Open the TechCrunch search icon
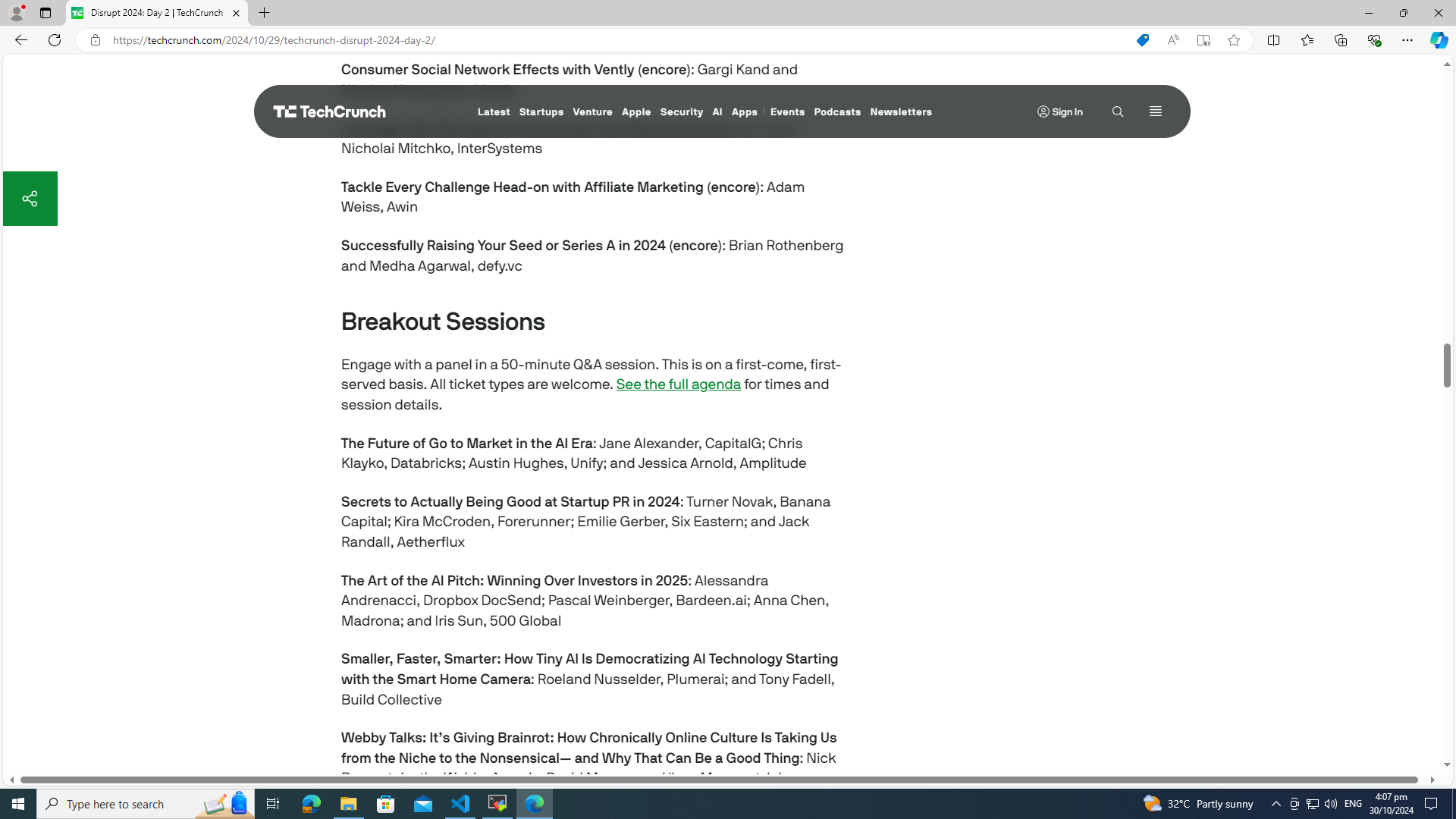The height and width of the screenshot is (819, 1456). coord(1117,111)
